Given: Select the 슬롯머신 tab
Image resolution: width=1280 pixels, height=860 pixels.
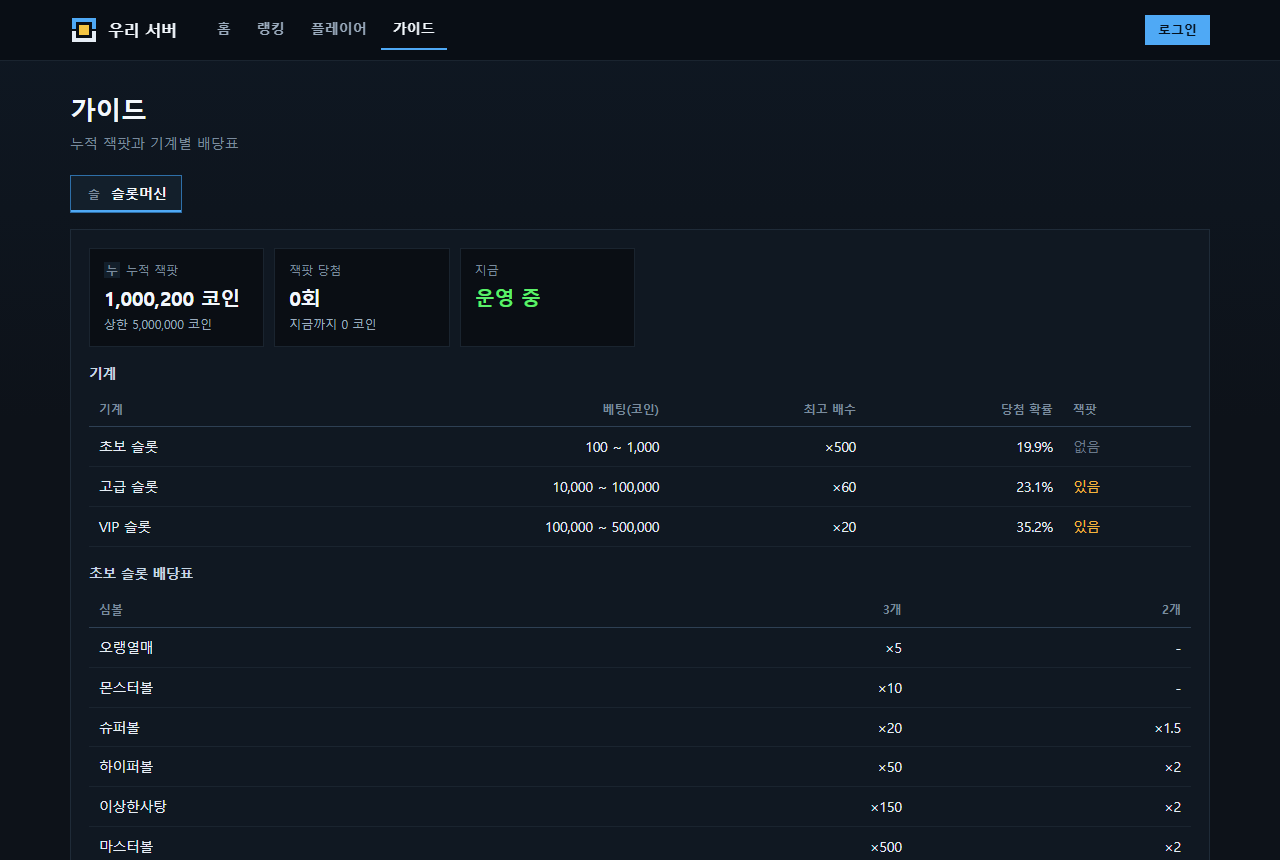Looking at the screenshot, I should coord(126,194).
